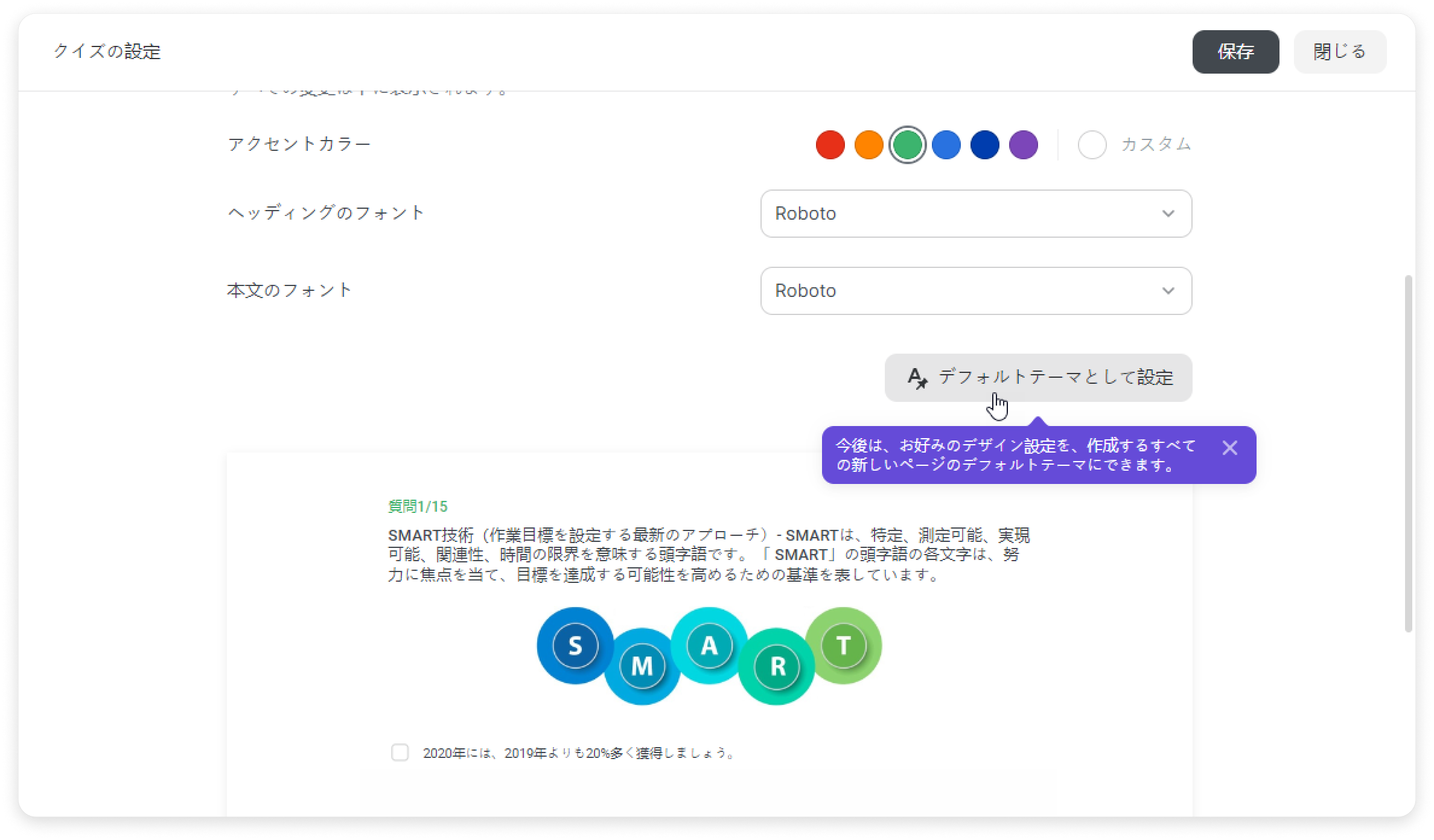Choose the カスタム custom color circle
1434x840 pixels.
pyautogui.click(x=1092, y=145)
